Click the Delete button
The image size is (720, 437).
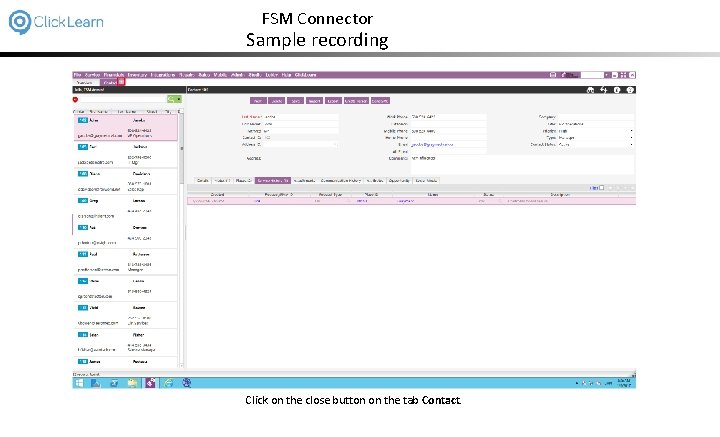point(276,101)
